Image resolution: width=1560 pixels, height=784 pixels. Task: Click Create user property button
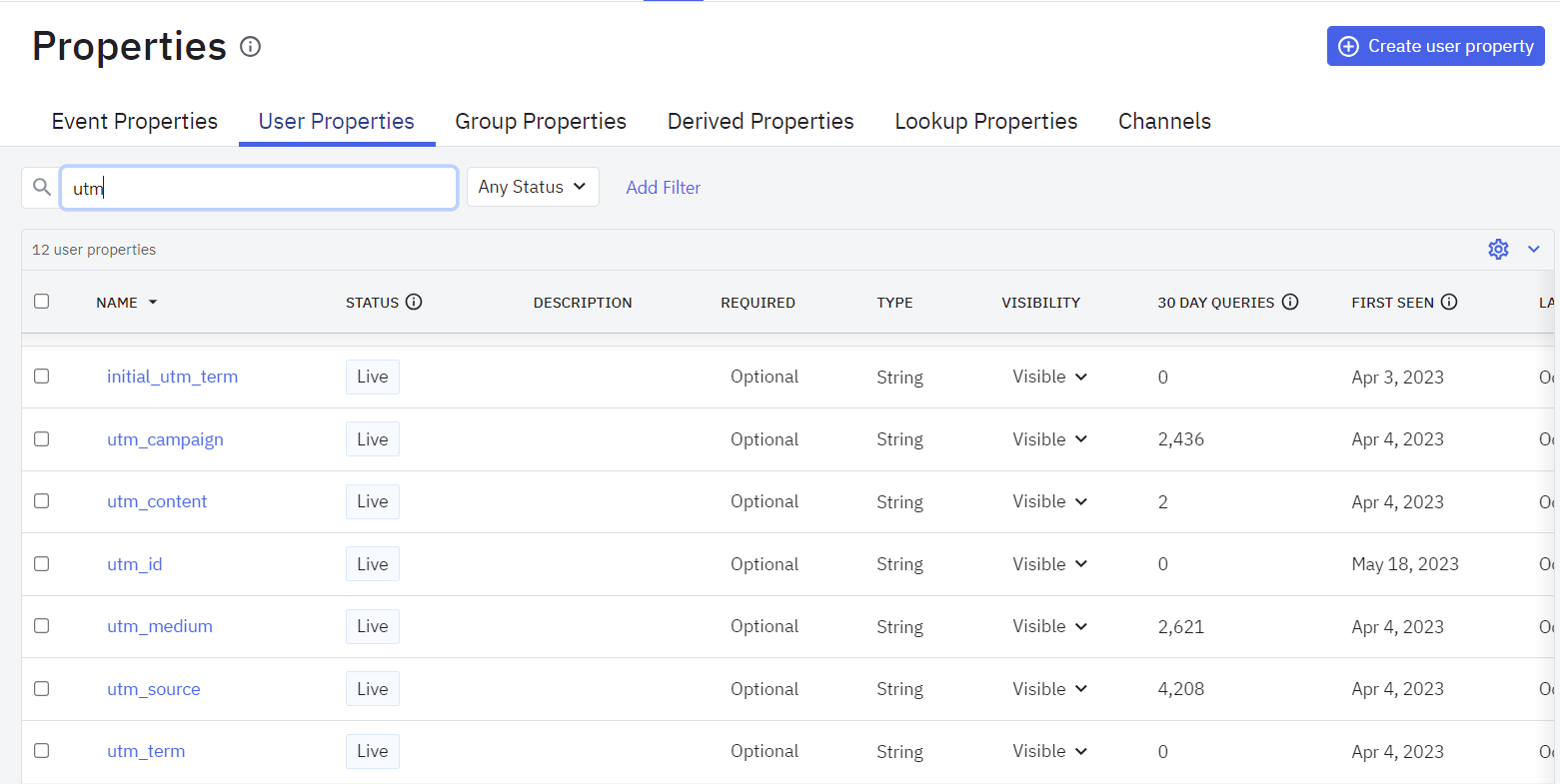[1436, 47]
